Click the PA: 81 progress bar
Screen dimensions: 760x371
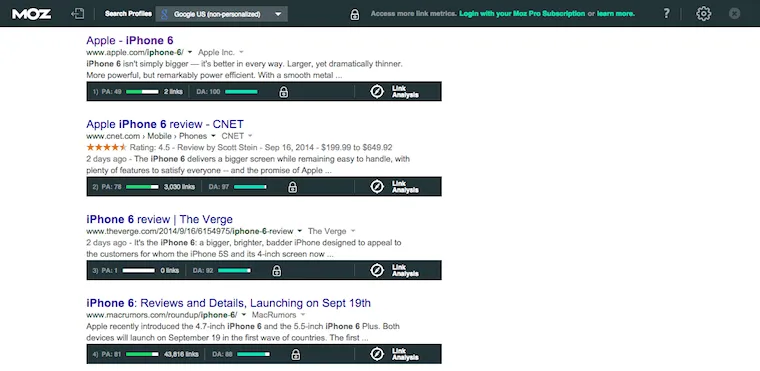pos(142,355)
